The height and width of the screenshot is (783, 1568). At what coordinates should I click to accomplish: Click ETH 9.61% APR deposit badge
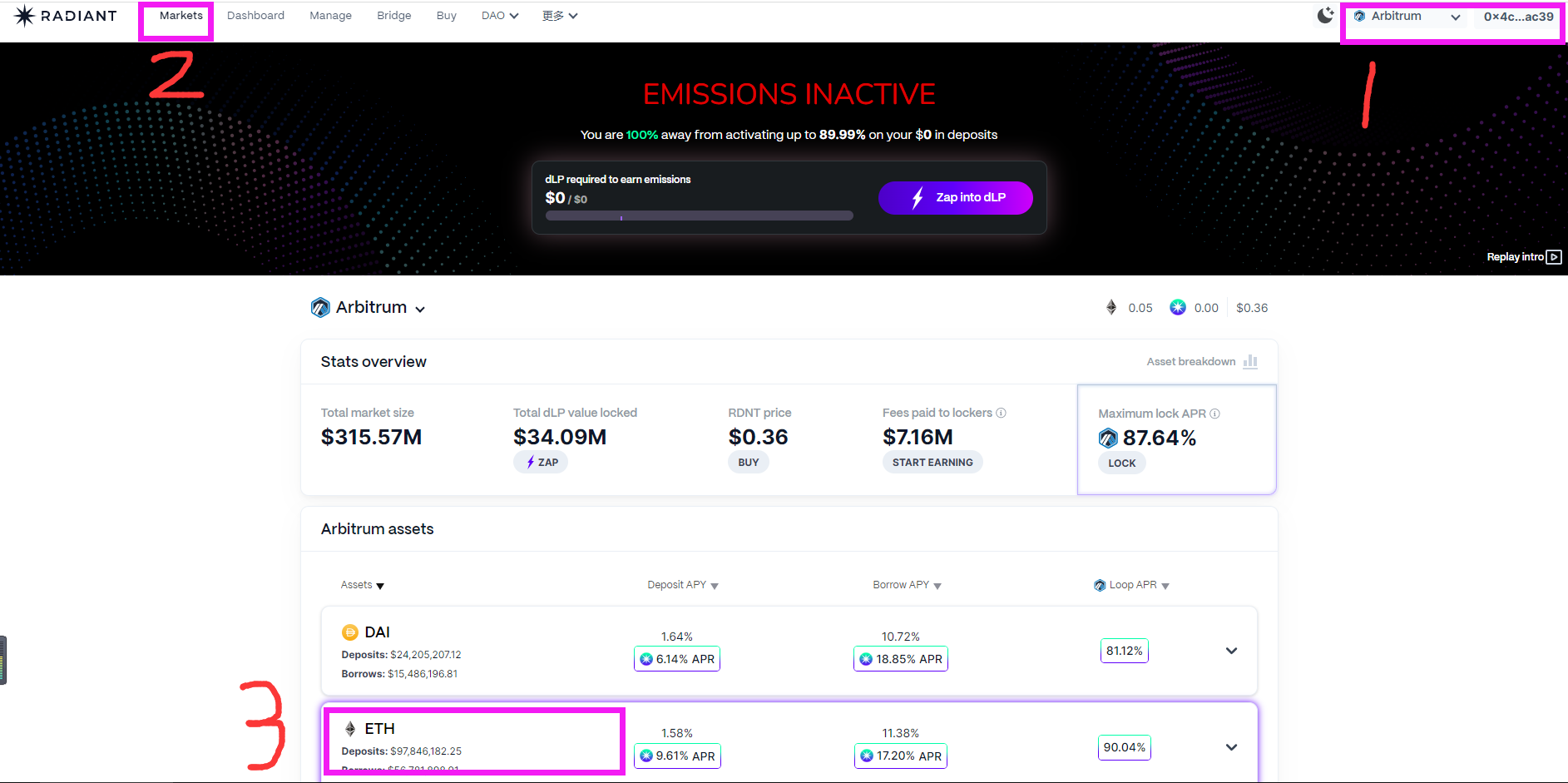coord(677,756)
